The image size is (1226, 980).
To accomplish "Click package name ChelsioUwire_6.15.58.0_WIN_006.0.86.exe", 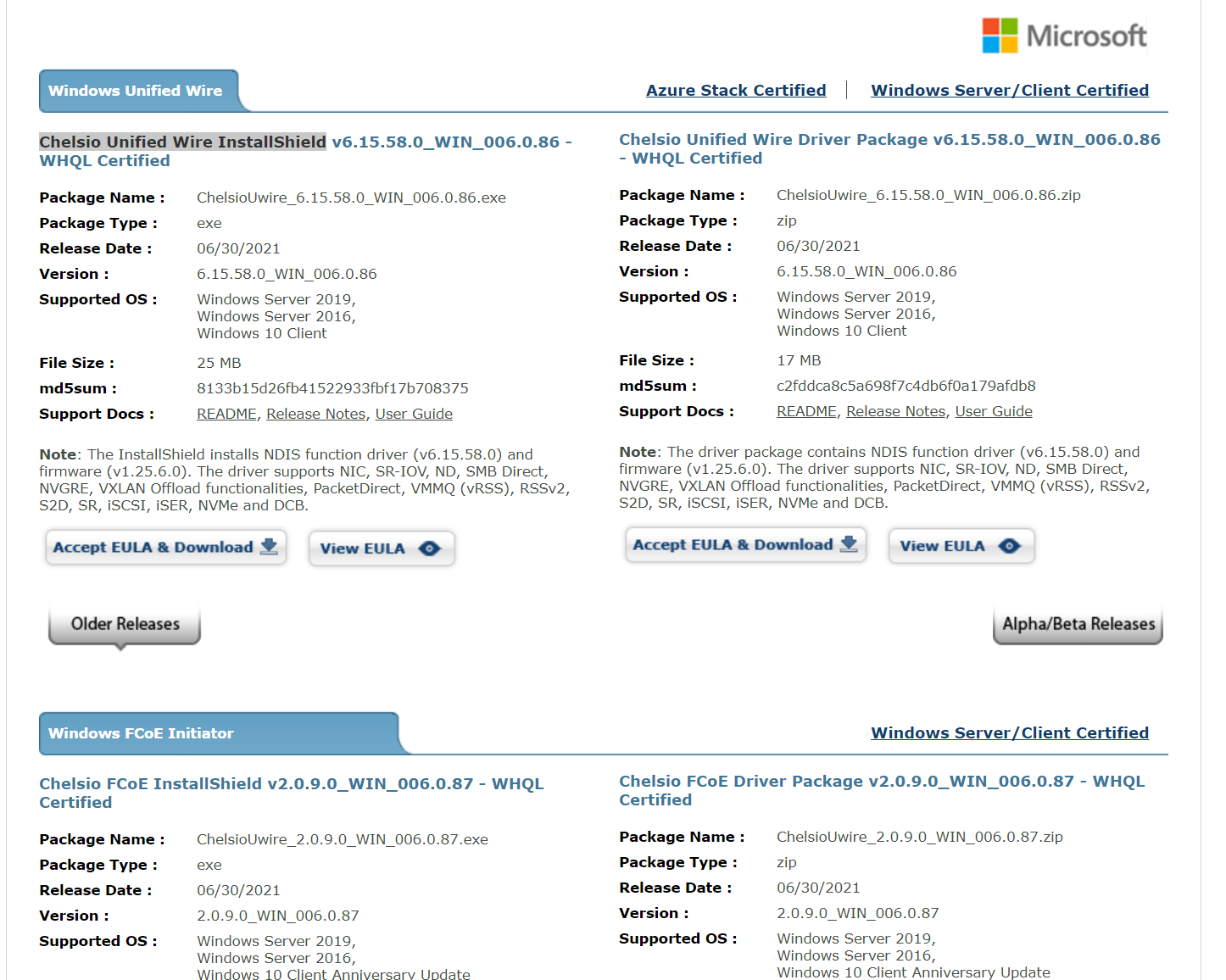I will (351, 198).
